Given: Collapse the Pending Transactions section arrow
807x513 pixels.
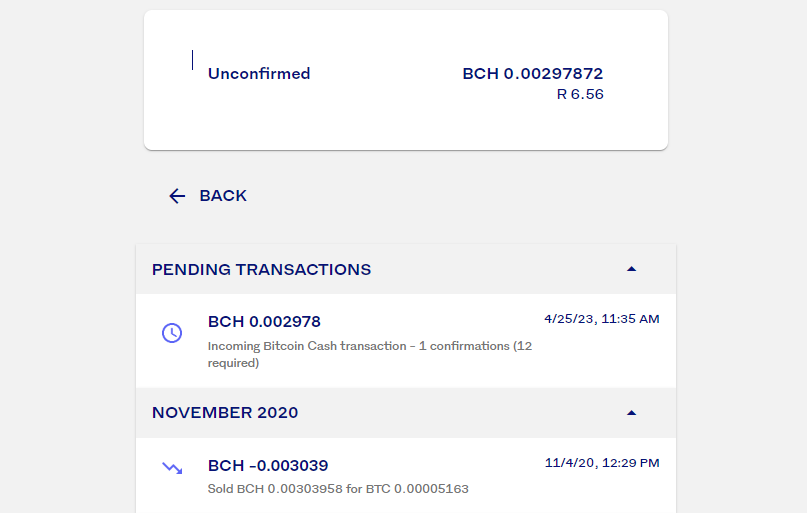Looking at the screenshot, I should [x=631, y=269].
